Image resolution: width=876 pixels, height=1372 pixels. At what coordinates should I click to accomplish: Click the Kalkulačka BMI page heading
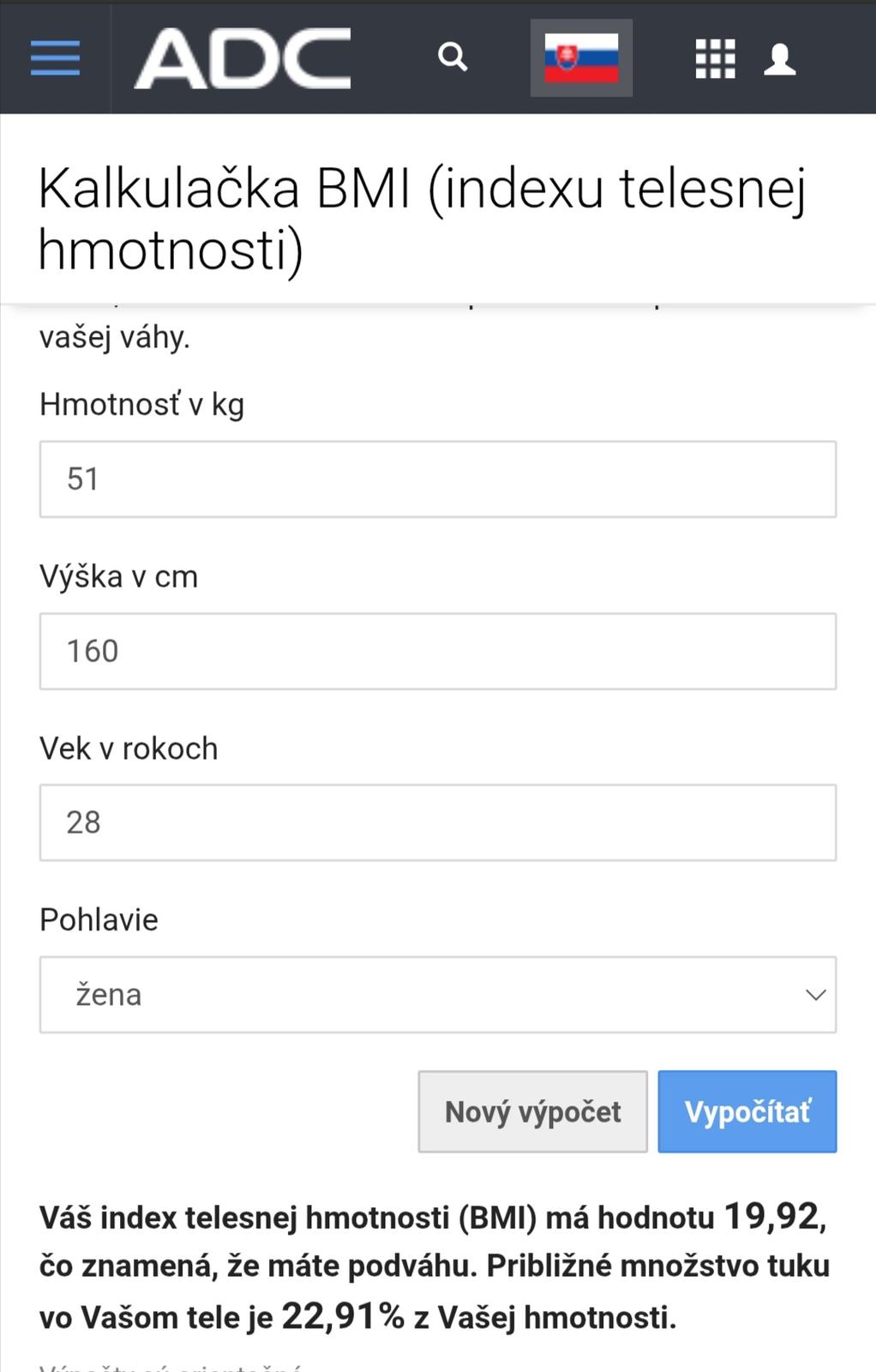[422, 219]
